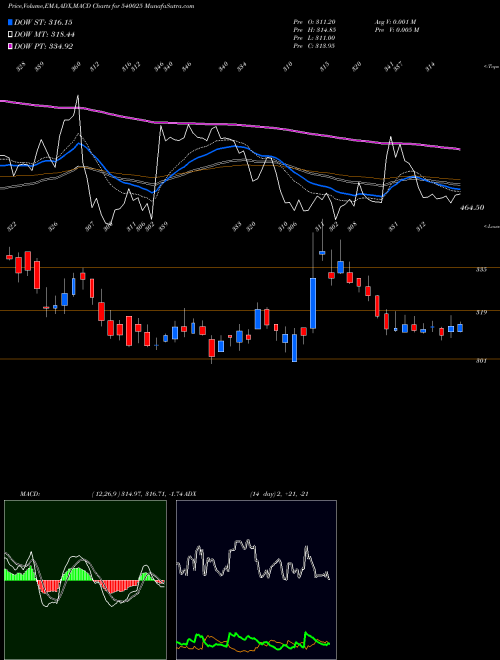Image resolution: width=500 pixels, height=660 pixels.
Task: Click the 335 price axis label
Action: point(481,269)
